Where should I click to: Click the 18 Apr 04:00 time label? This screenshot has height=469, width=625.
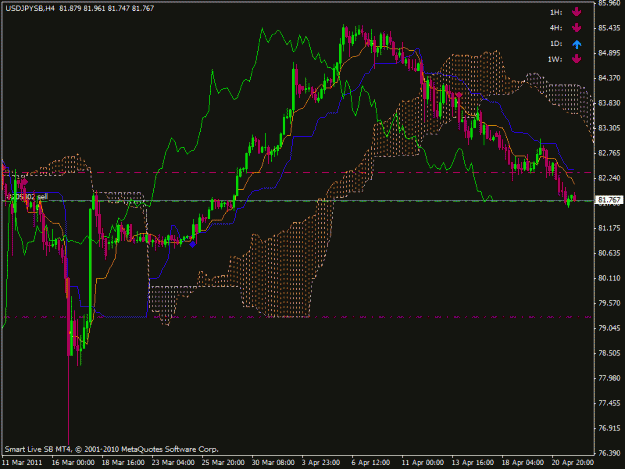click(523, 463)
